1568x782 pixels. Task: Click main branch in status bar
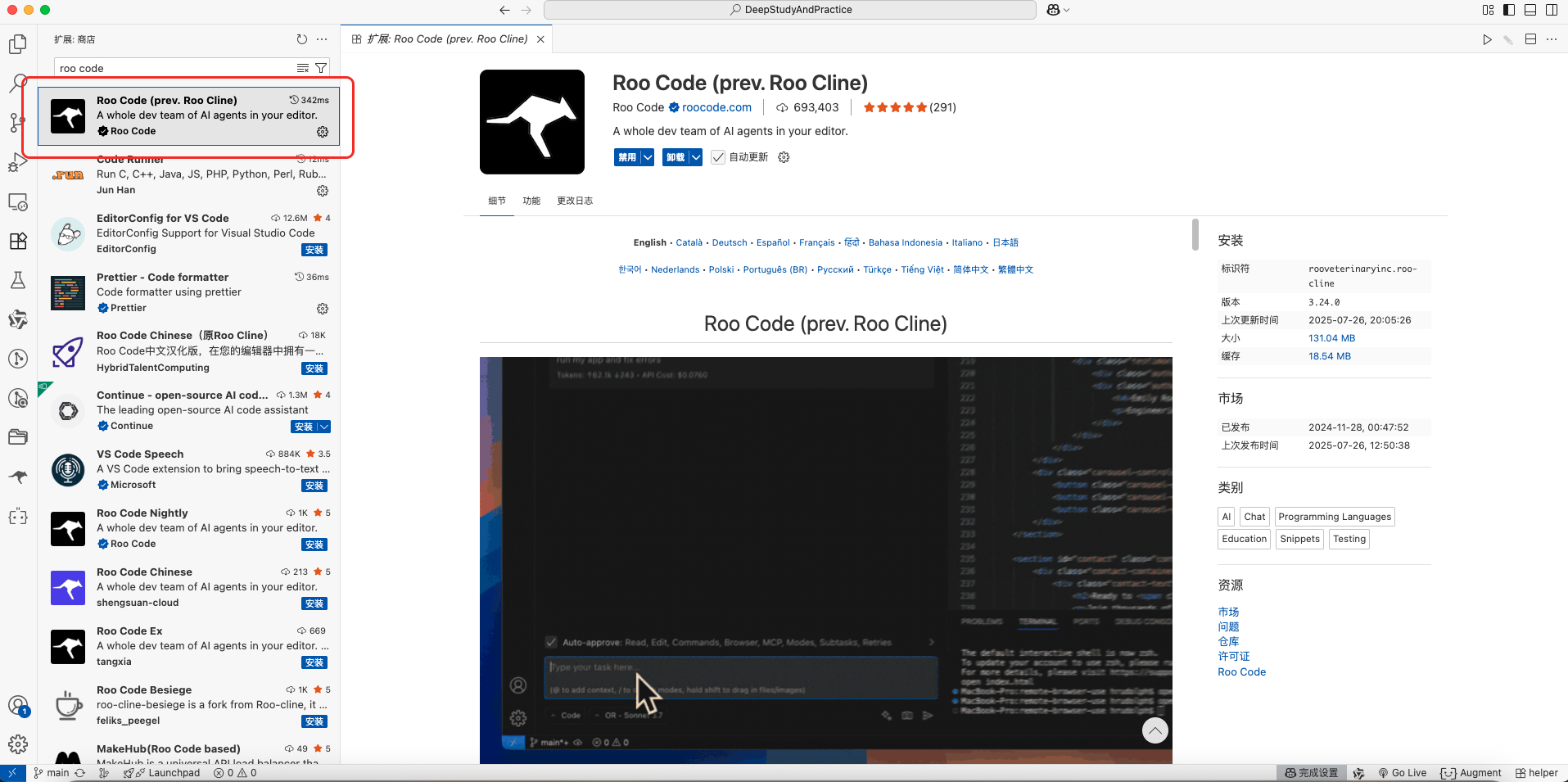[52, 773]
